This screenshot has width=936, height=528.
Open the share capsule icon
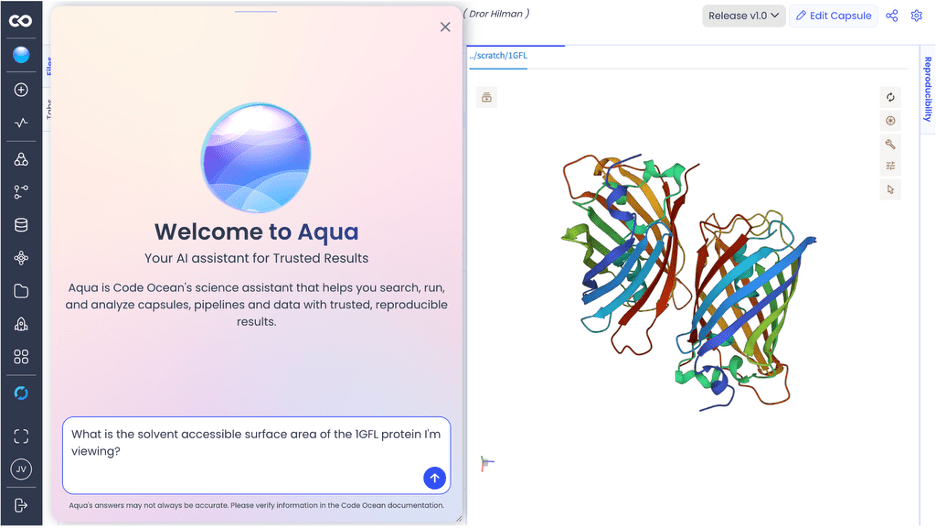[x=892, y=16]
